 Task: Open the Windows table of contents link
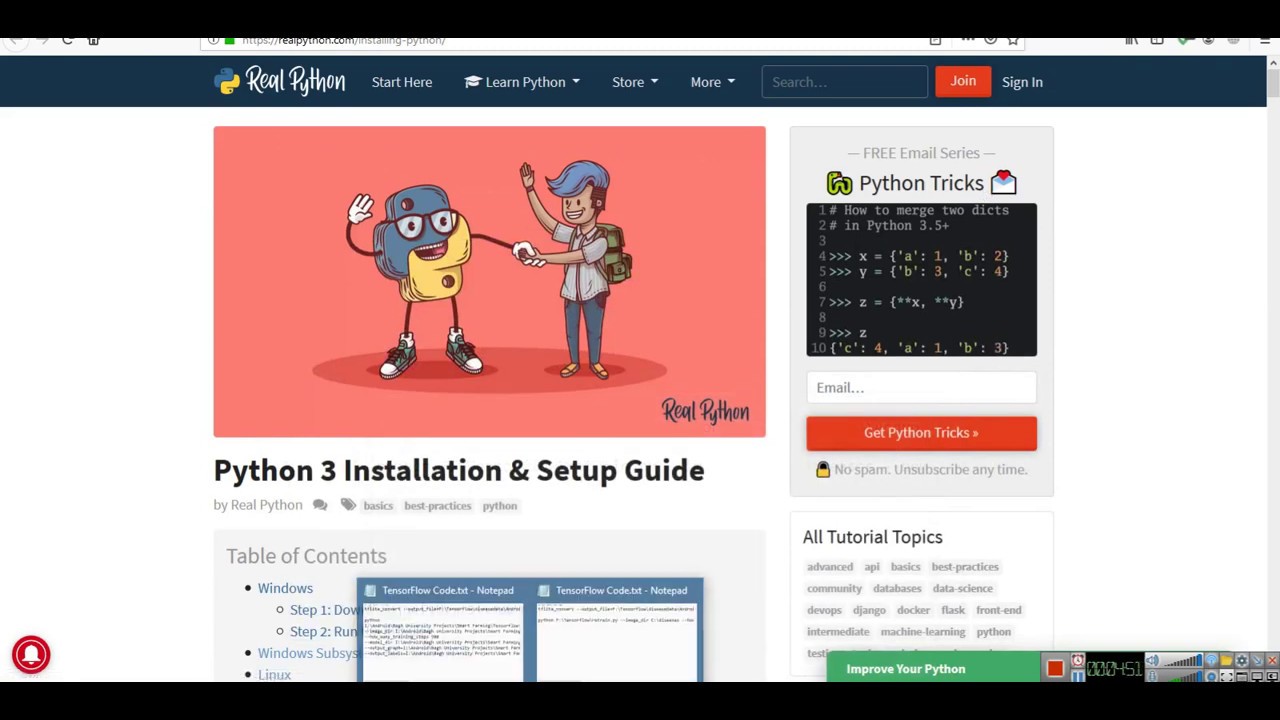285,588
